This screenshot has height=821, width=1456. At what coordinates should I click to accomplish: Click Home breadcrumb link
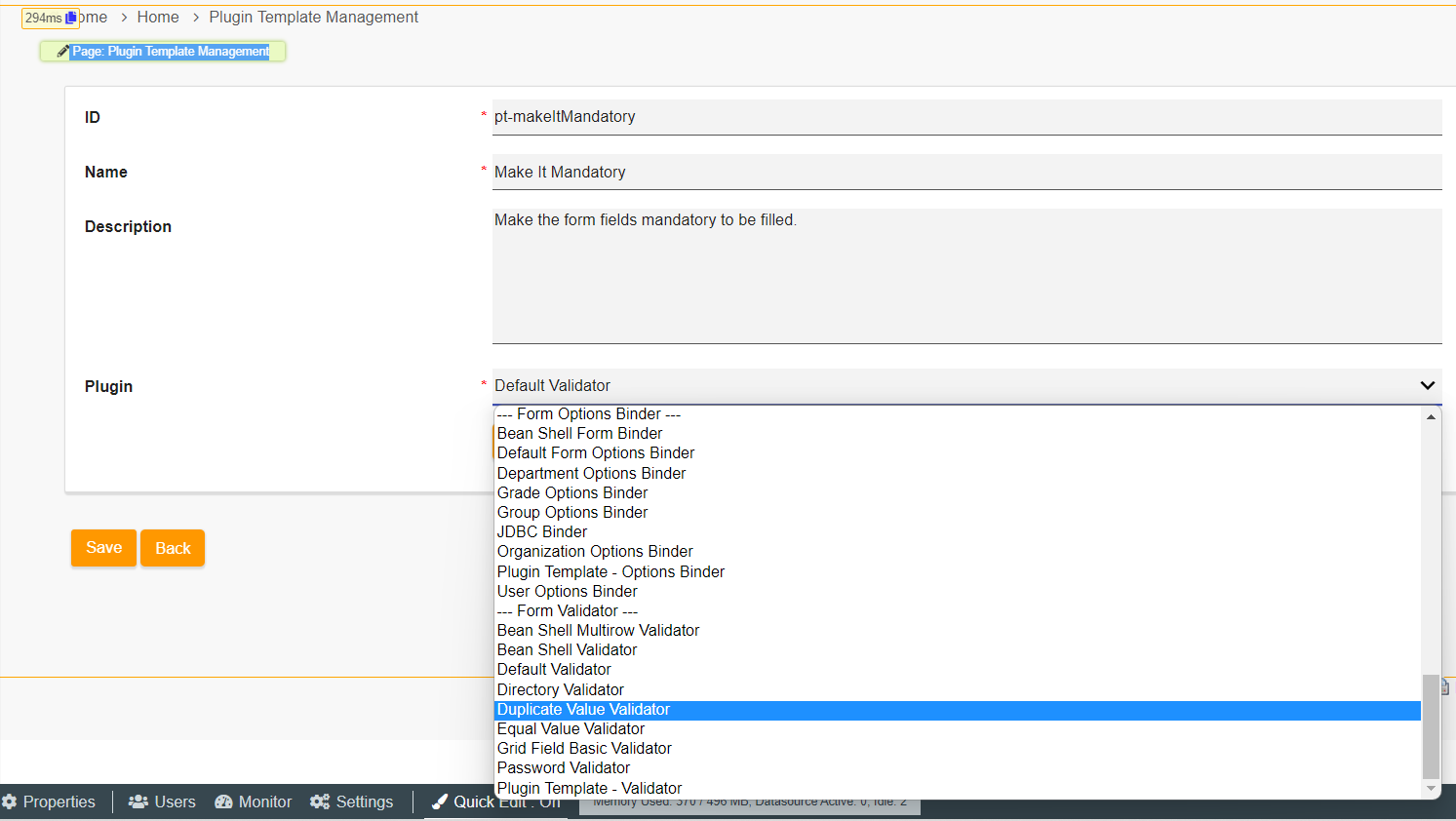click(x=158, y=18)
